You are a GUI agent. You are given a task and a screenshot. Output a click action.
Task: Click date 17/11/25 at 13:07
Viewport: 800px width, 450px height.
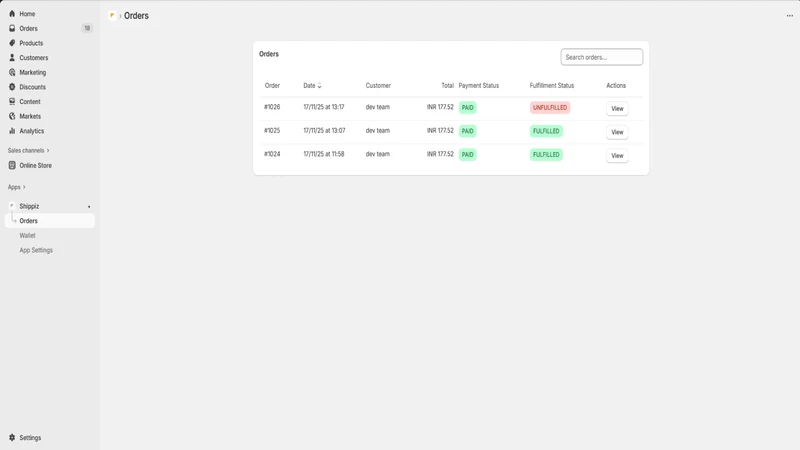tap(324, 131)
